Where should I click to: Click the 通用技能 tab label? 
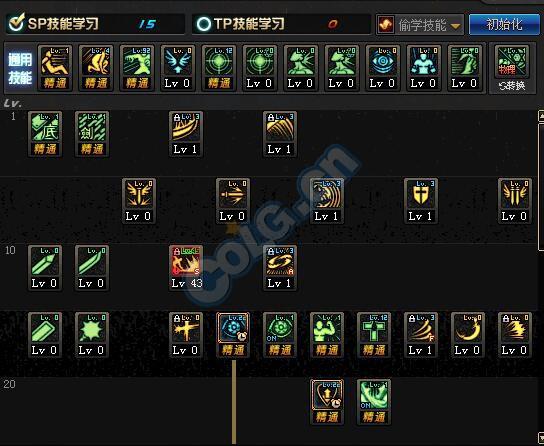pos(20,69)
